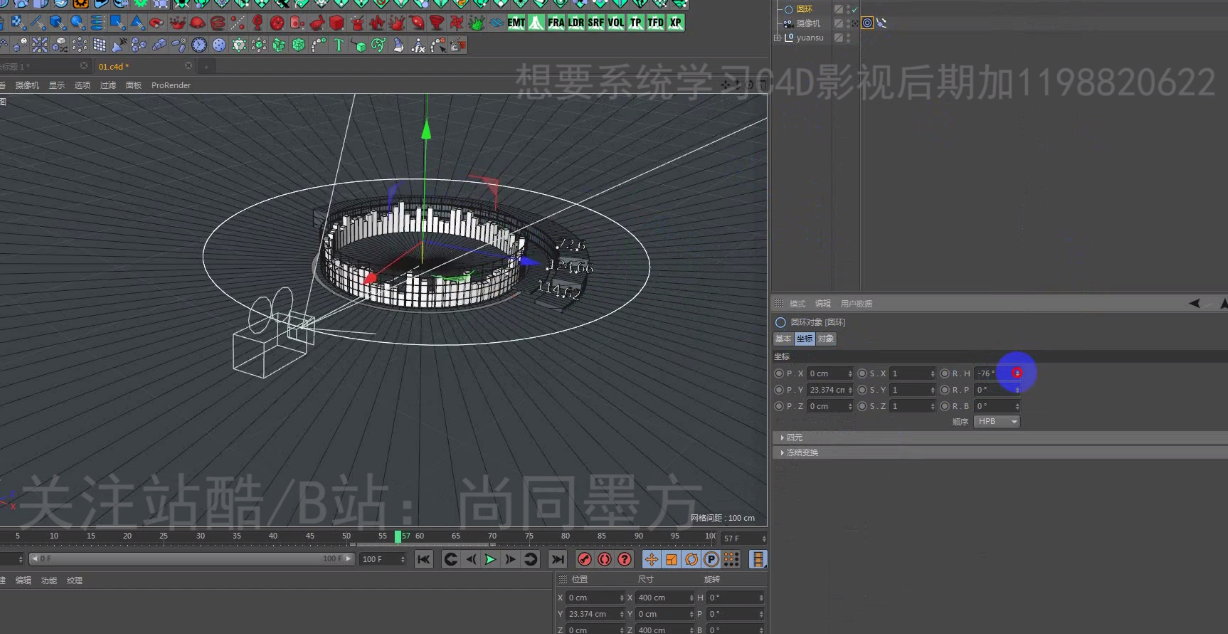Open the HPB rotation order dropdown
Viewport: 1228px width, 634px height.
[x=997, y=422]
